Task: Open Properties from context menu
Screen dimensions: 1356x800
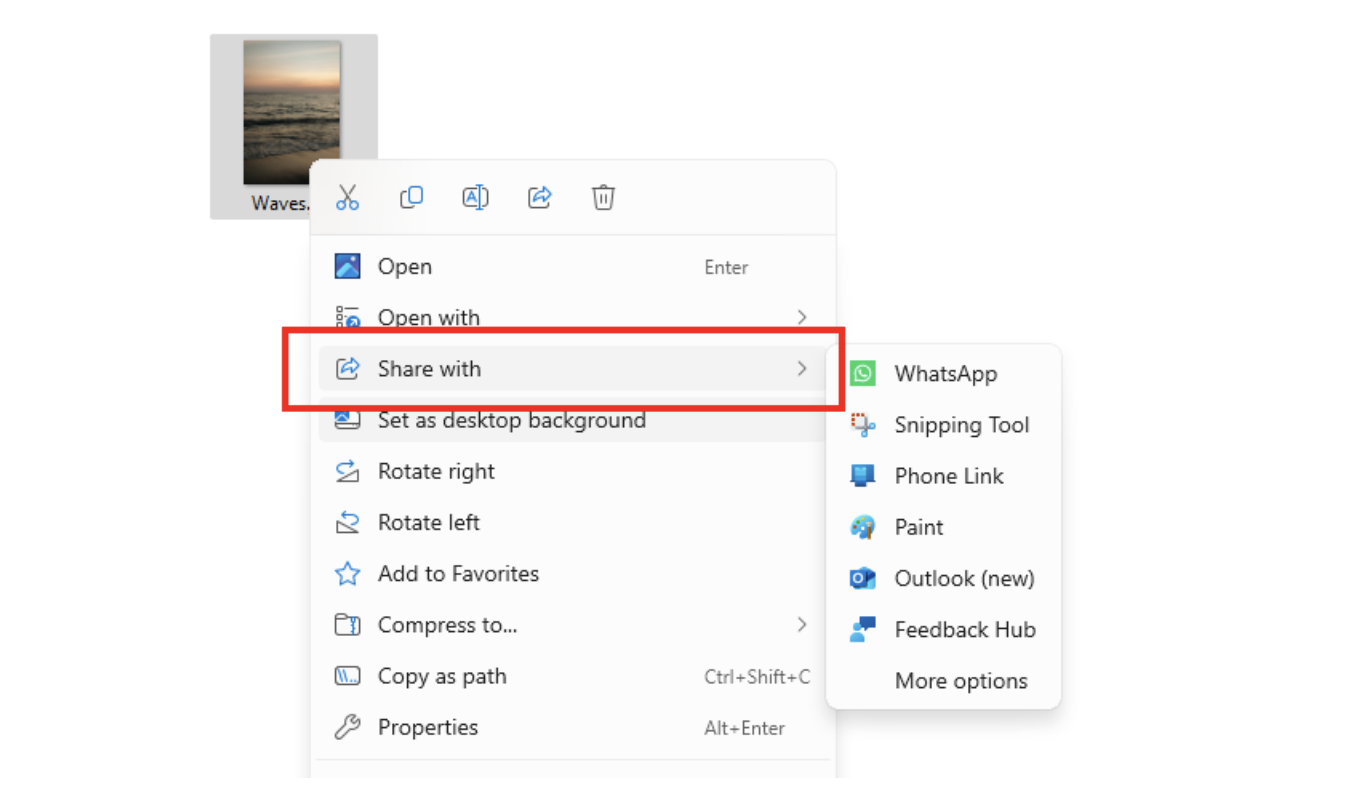Action: (572, 727)
